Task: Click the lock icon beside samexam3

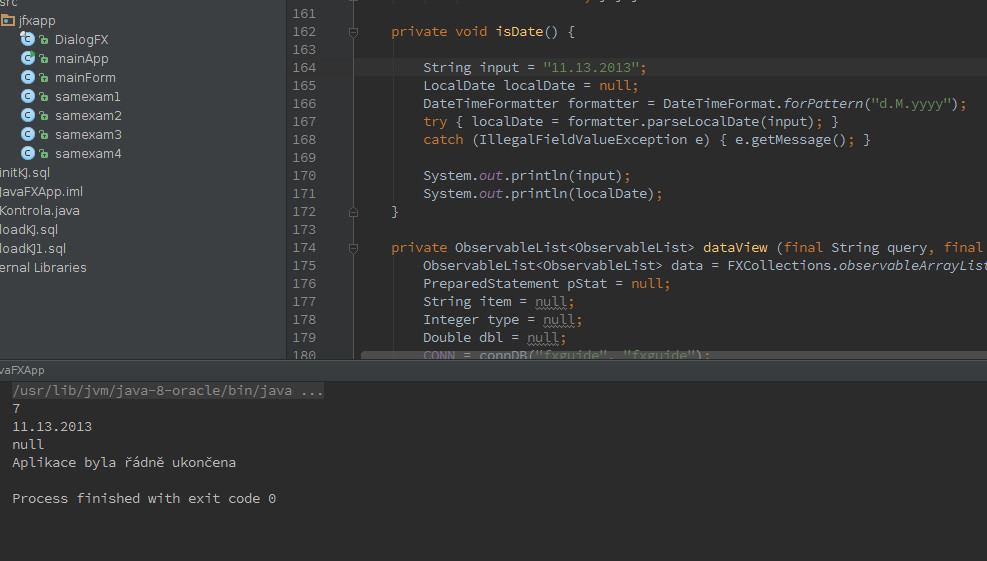Action: (x=43, y=135)
